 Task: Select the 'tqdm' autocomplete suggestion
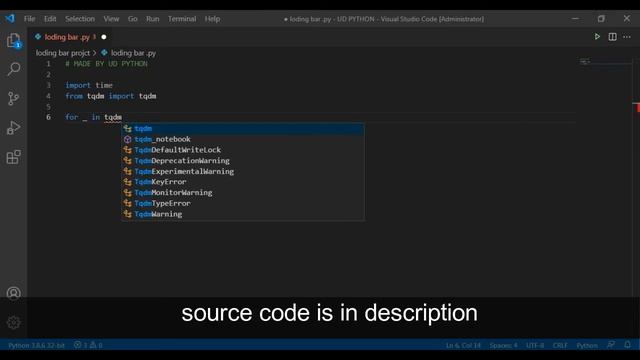[243, 129]
